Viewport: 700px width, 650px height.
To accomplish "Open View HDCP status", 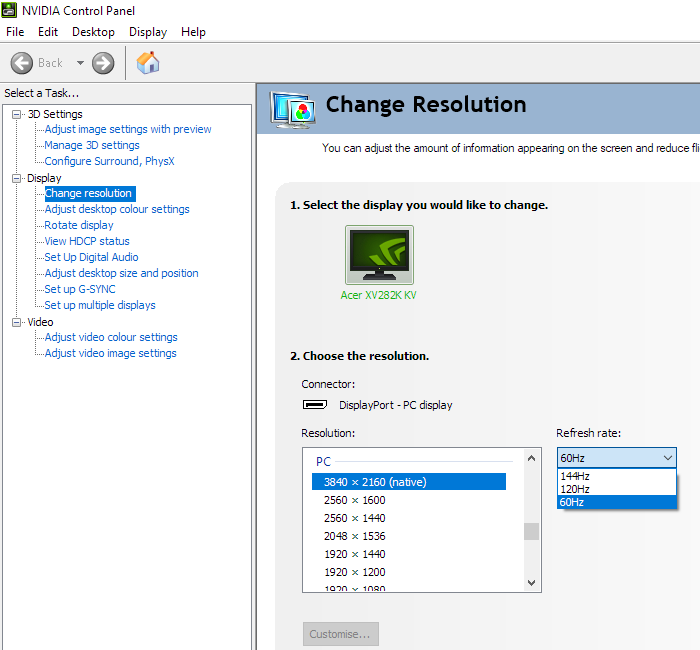I will click(87, 241).
